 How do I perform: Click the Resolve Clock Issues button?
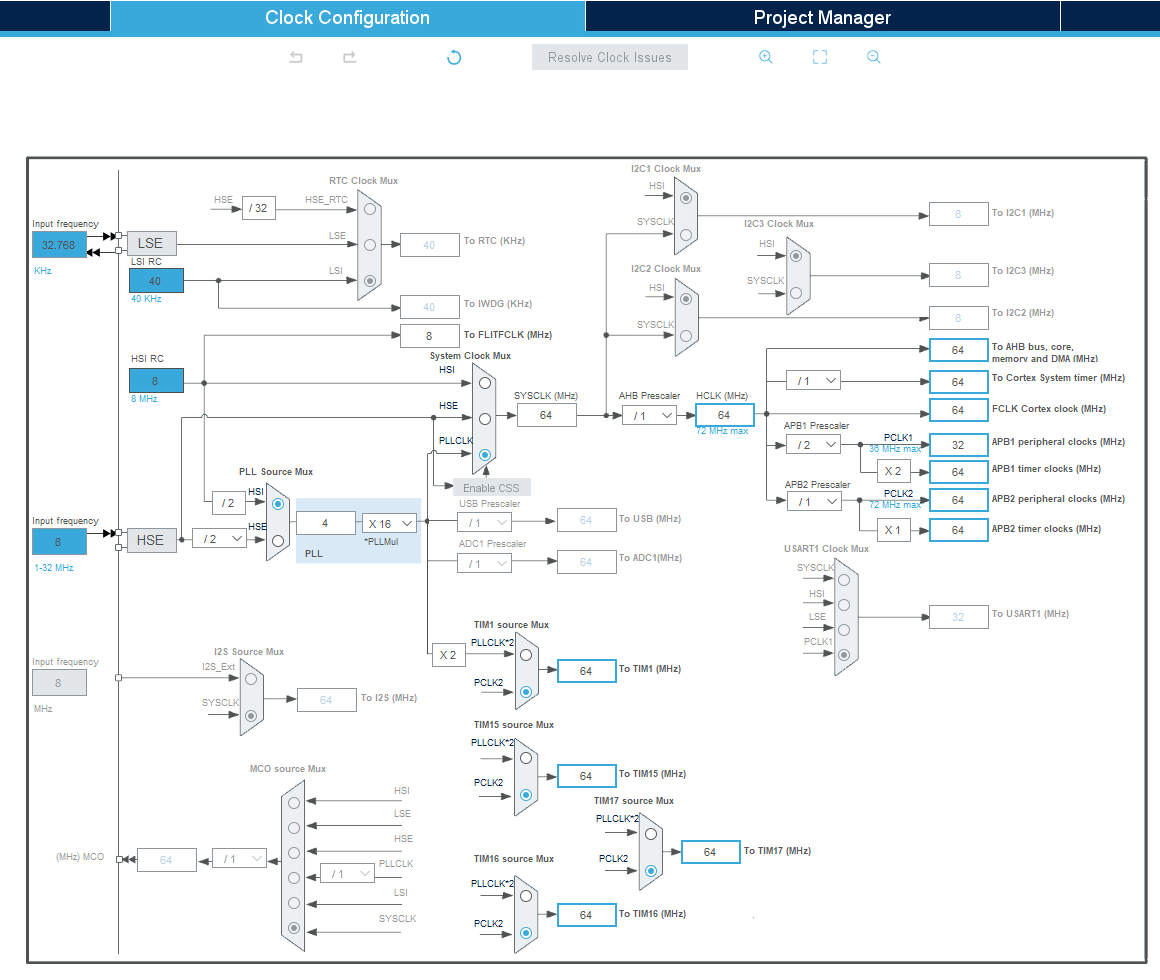(610, 57)
